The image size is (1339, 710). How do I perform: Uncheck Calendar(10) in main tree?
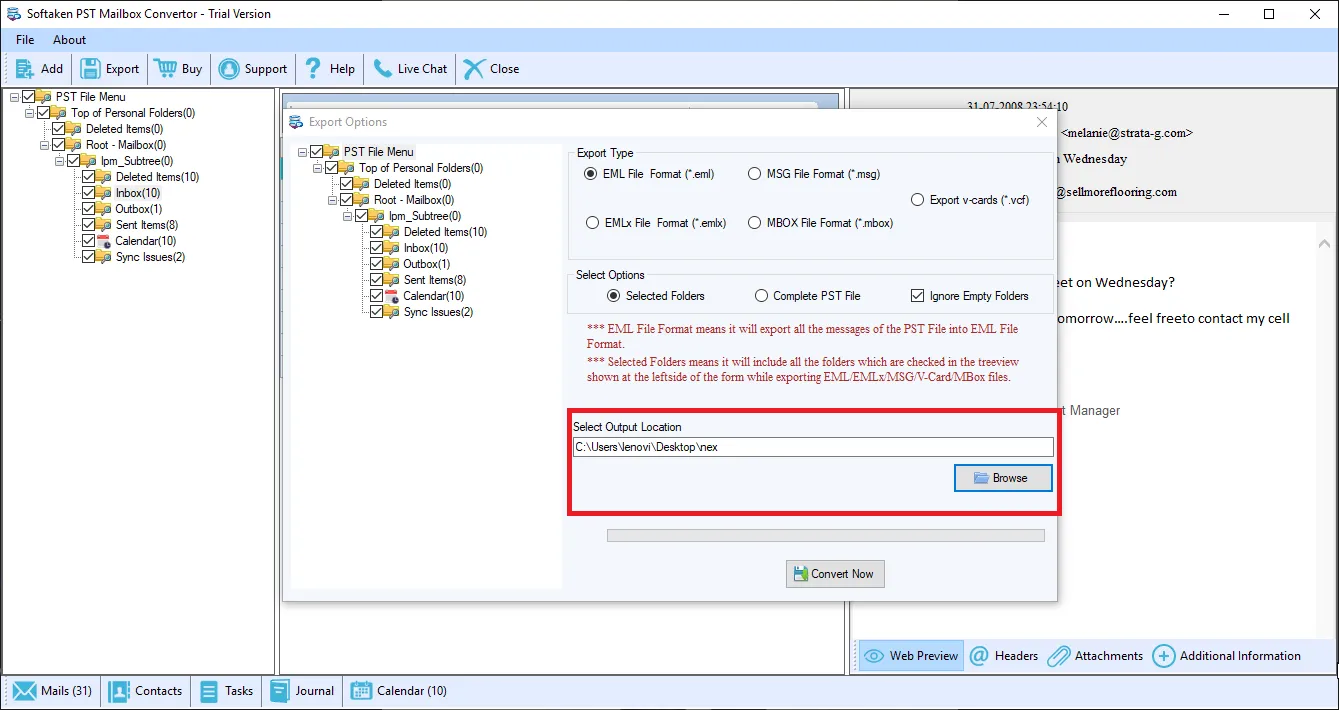88,241
